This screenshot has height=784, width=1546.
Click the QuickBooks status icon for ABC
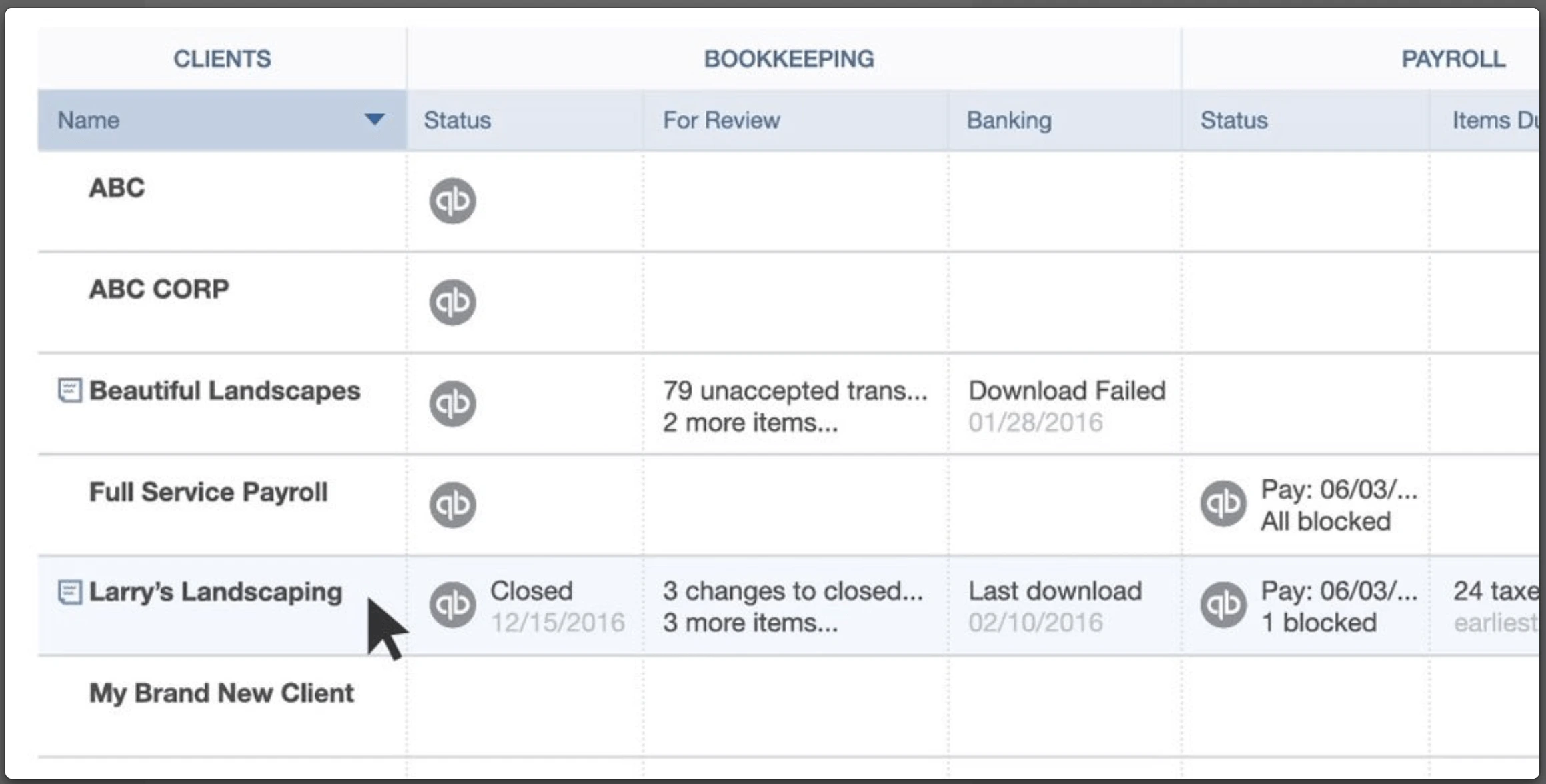(453, 201)
